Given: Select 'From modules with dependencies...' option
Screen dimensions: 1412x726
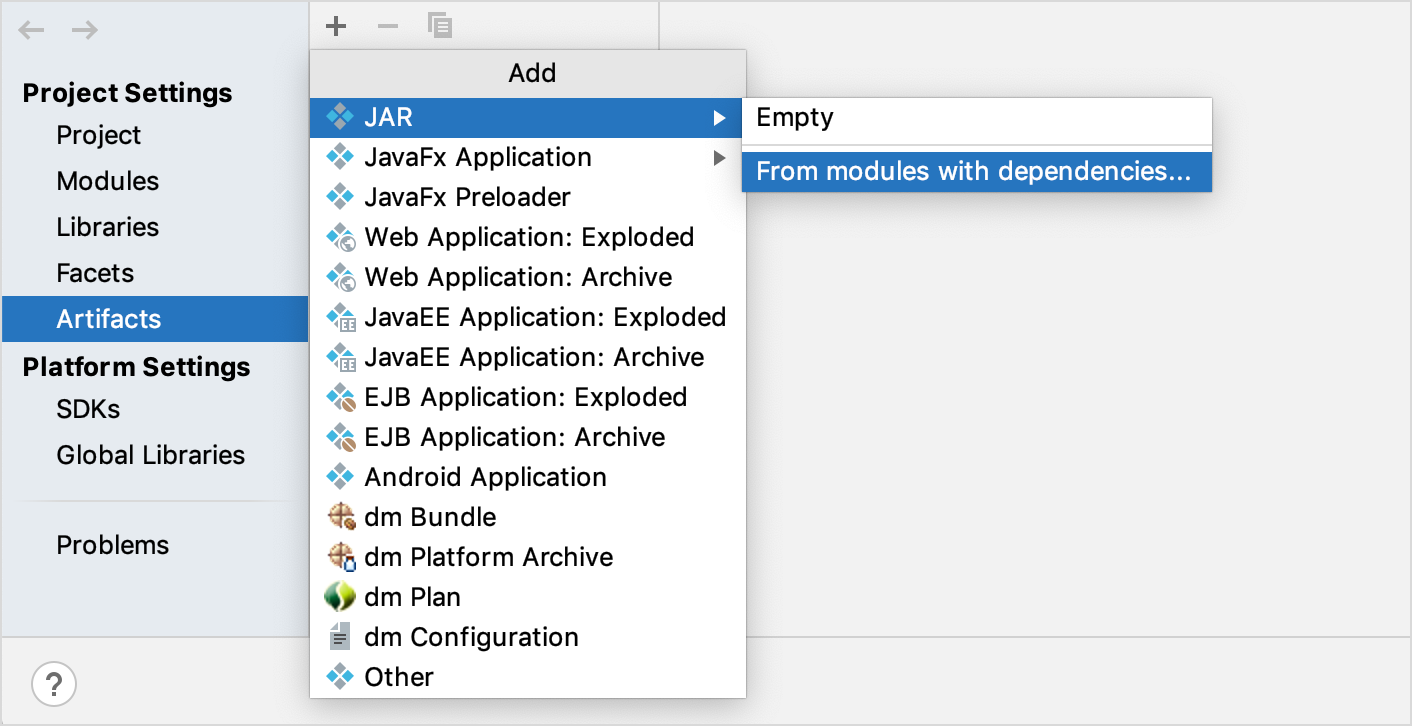Looking at the screenshot, I should [977, 171].
